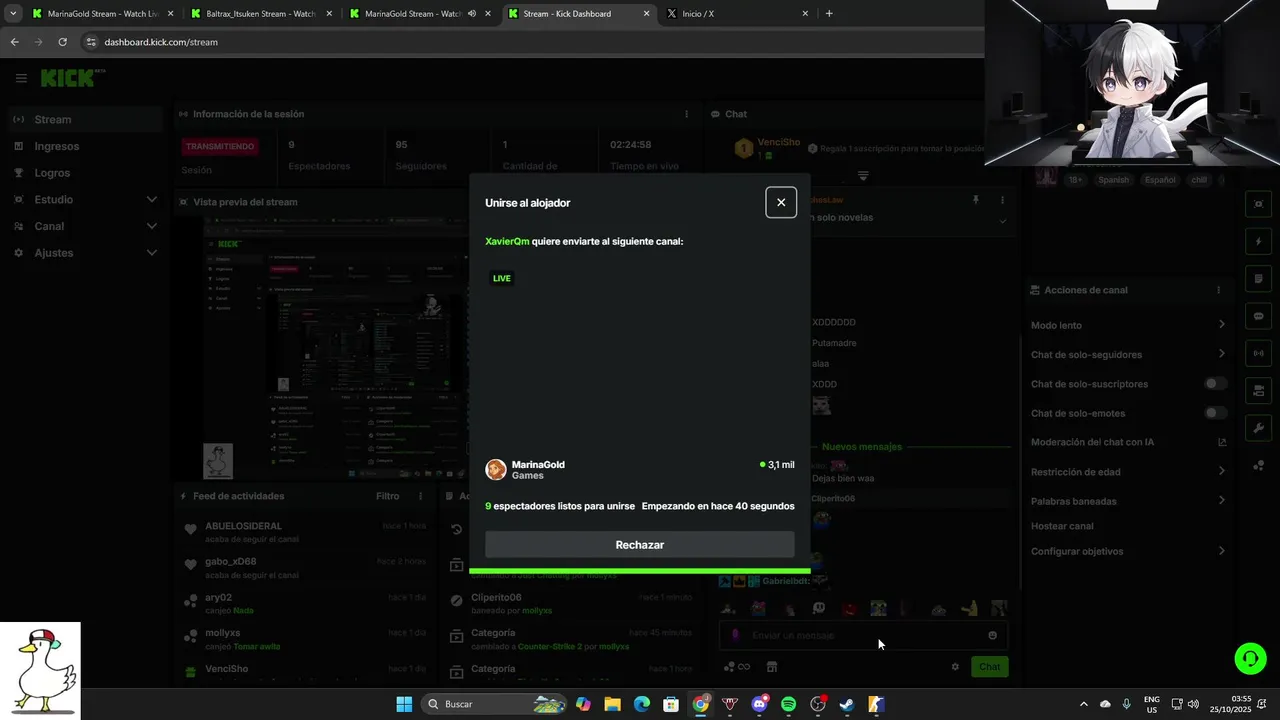Click the chat message input field
This screenshot has width=1280, height=720.
(x=863, y=635)
